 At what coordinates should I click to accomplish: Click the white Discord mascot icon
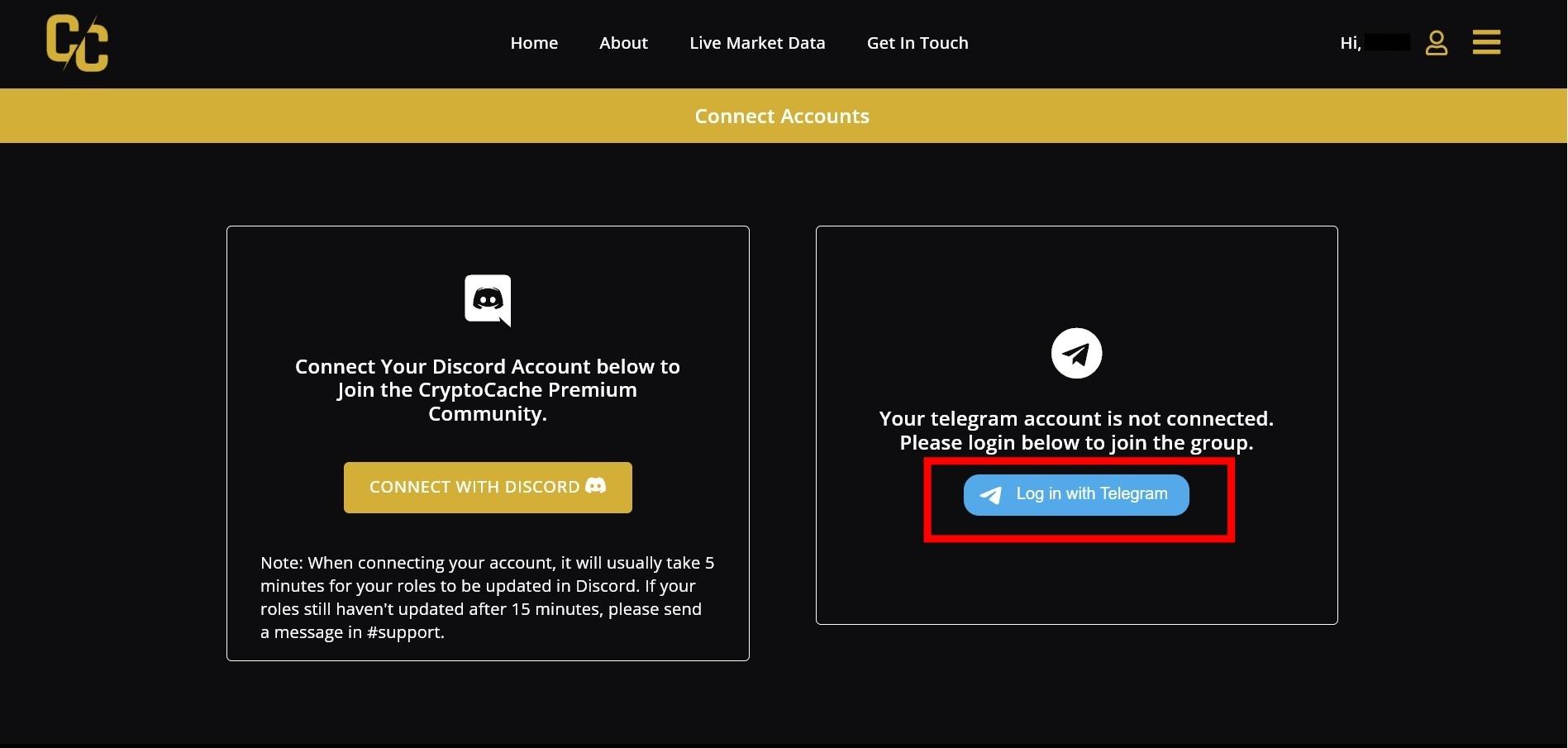coord(488,300)
